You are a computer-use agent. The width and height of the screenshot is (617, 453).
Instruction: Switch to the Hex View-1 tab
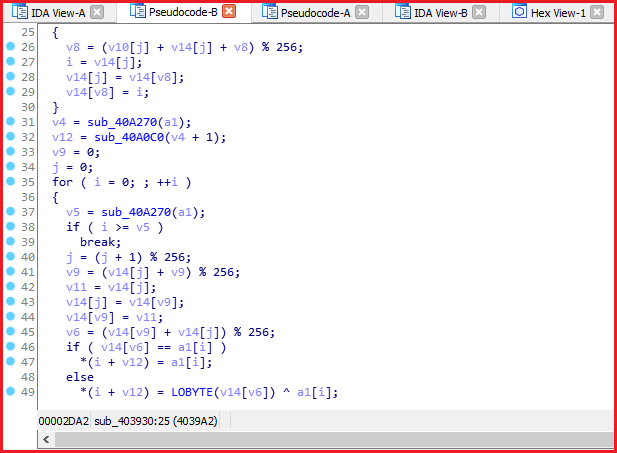(558, 13)
